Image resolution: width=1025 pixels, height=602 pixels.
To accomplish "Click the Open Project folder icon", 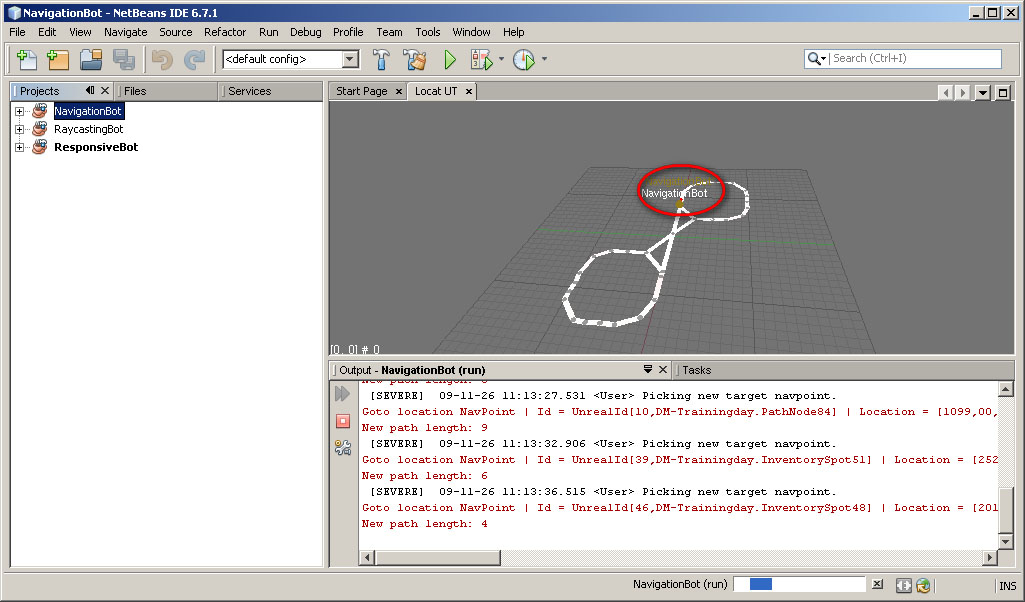I will 91,59.
